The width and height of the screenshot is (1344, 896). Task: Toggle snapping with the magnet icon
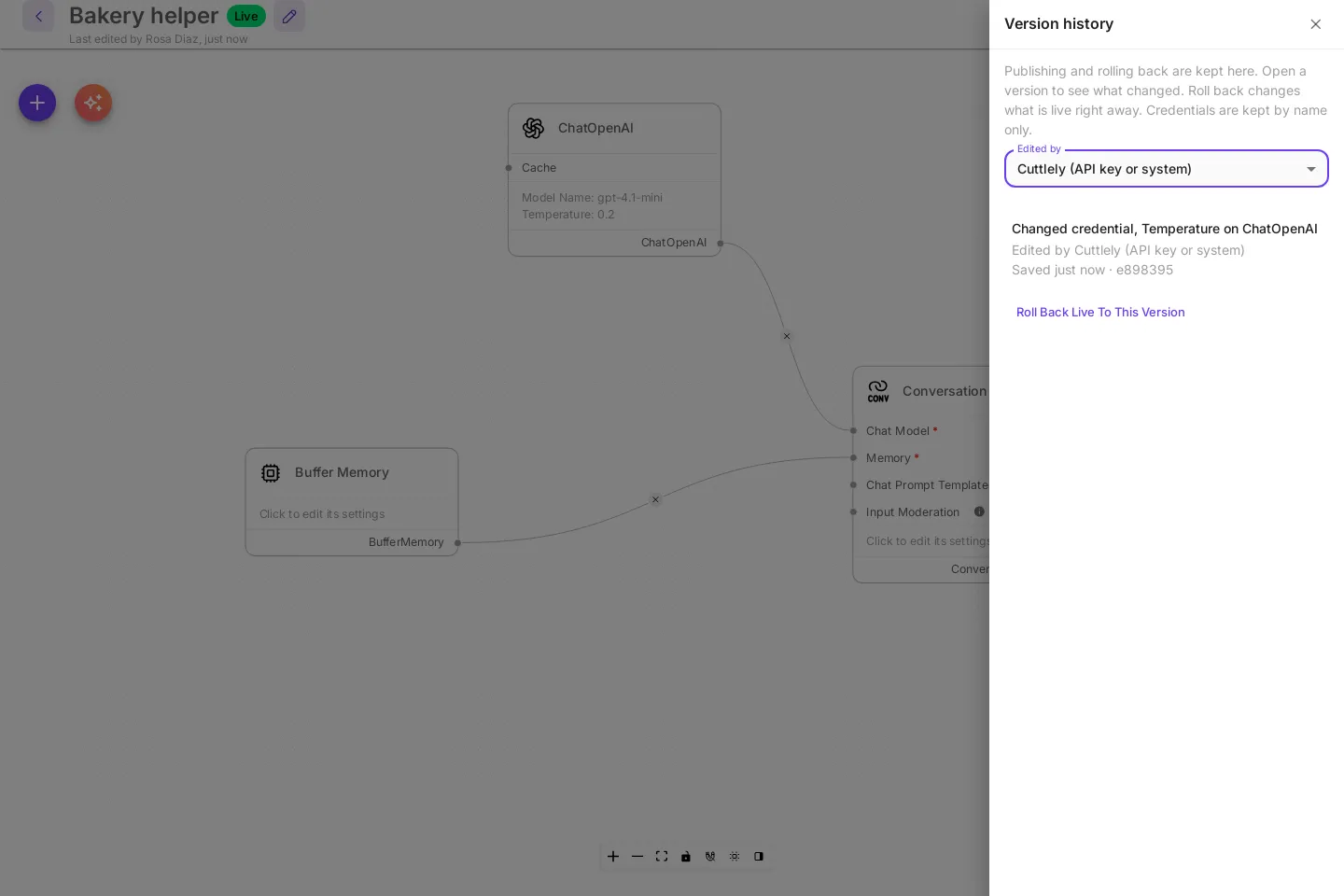710,856
